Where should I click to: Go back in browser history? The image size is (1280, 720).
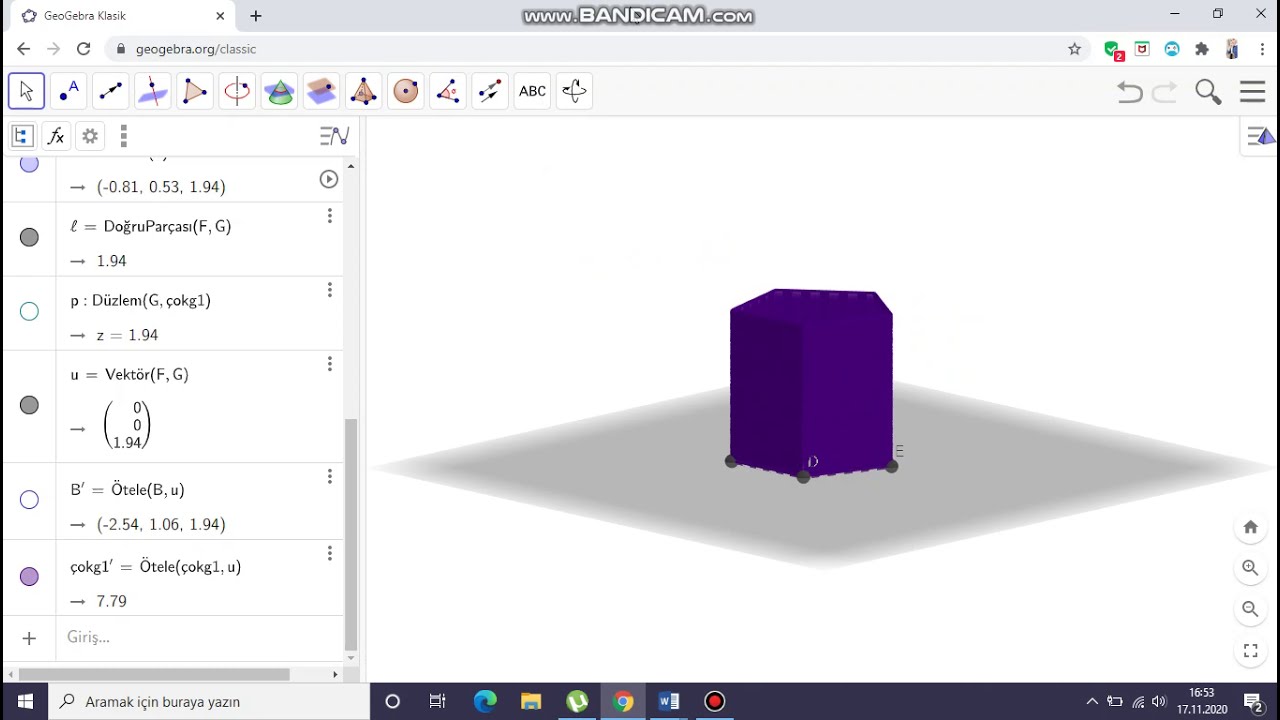23,49
